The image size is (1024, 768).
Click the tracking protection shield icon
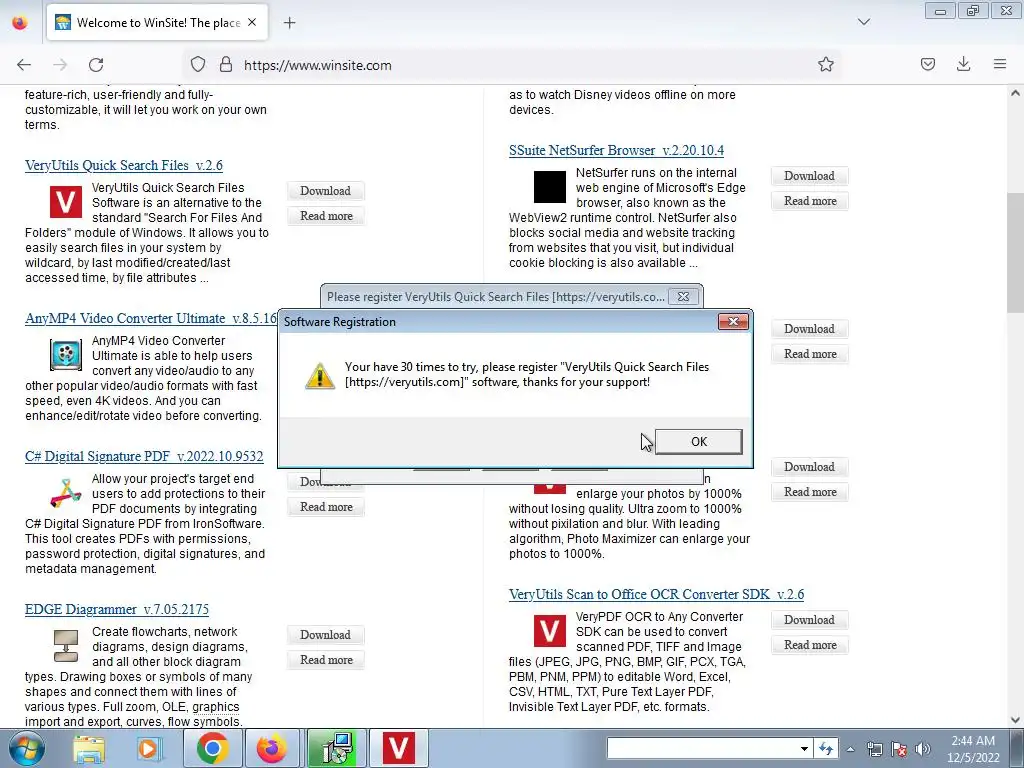pos(198,65)
